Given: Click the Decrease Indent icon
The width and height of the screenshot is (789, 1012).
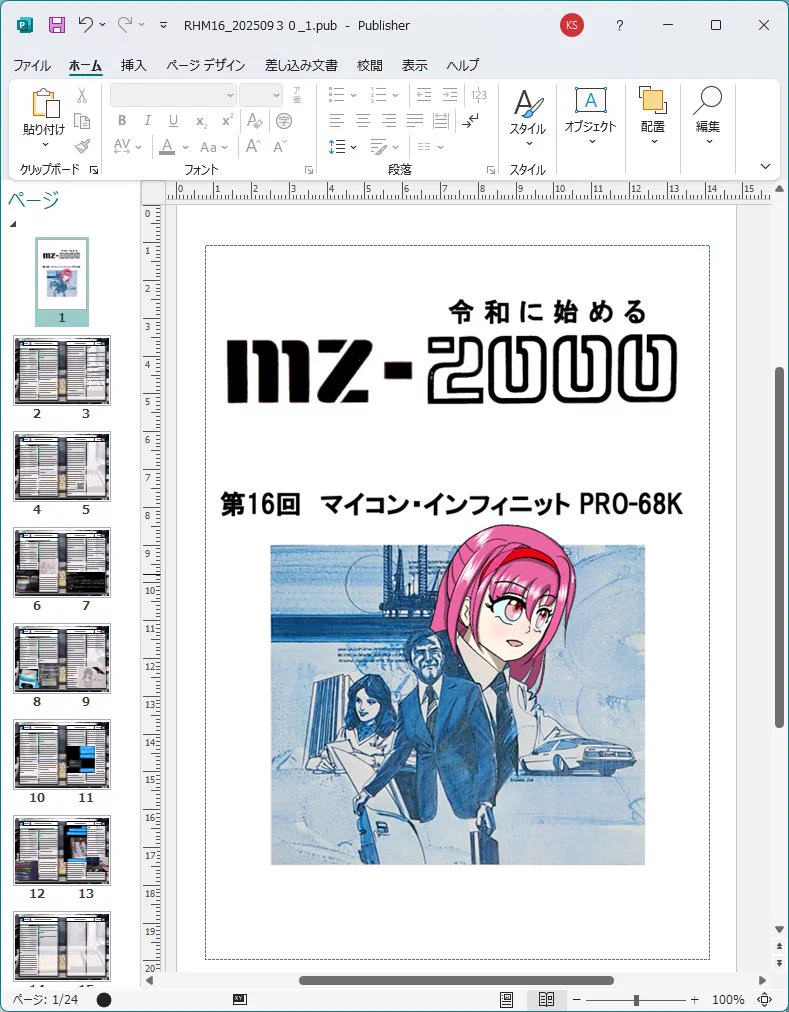Looking at the screenshot, I should point(424,95).
